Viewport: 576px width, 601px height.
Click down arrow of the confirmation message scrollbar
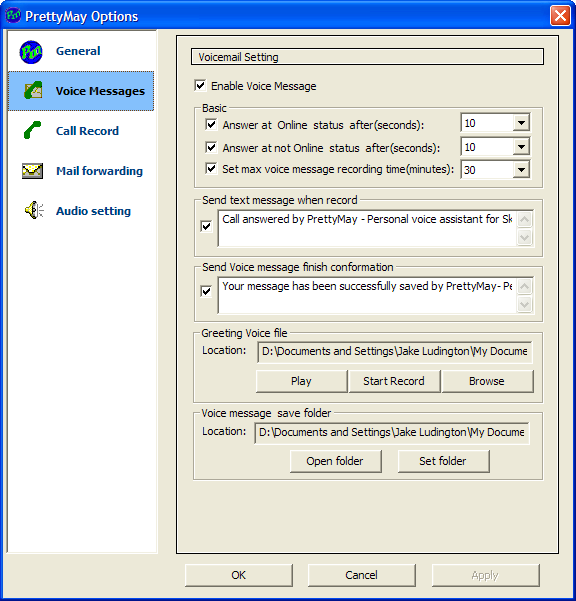pos(524,304)
